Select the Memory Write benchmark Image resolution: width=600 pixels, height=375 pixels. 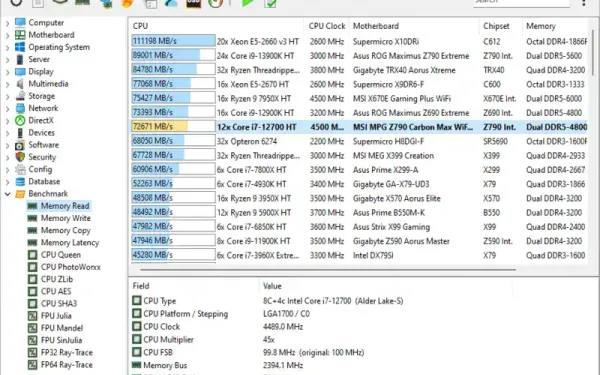coord(59,218)
